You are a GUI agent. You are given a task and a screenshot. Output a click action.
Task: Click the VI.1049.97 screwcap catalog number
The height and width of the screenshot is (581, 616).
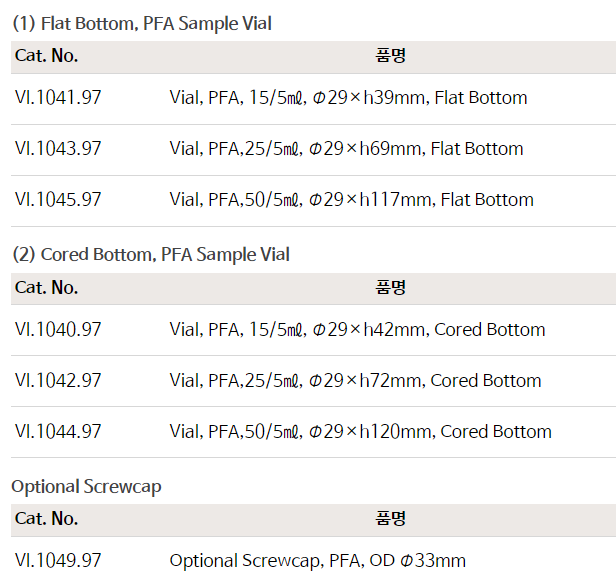click(x=58, y=561)
